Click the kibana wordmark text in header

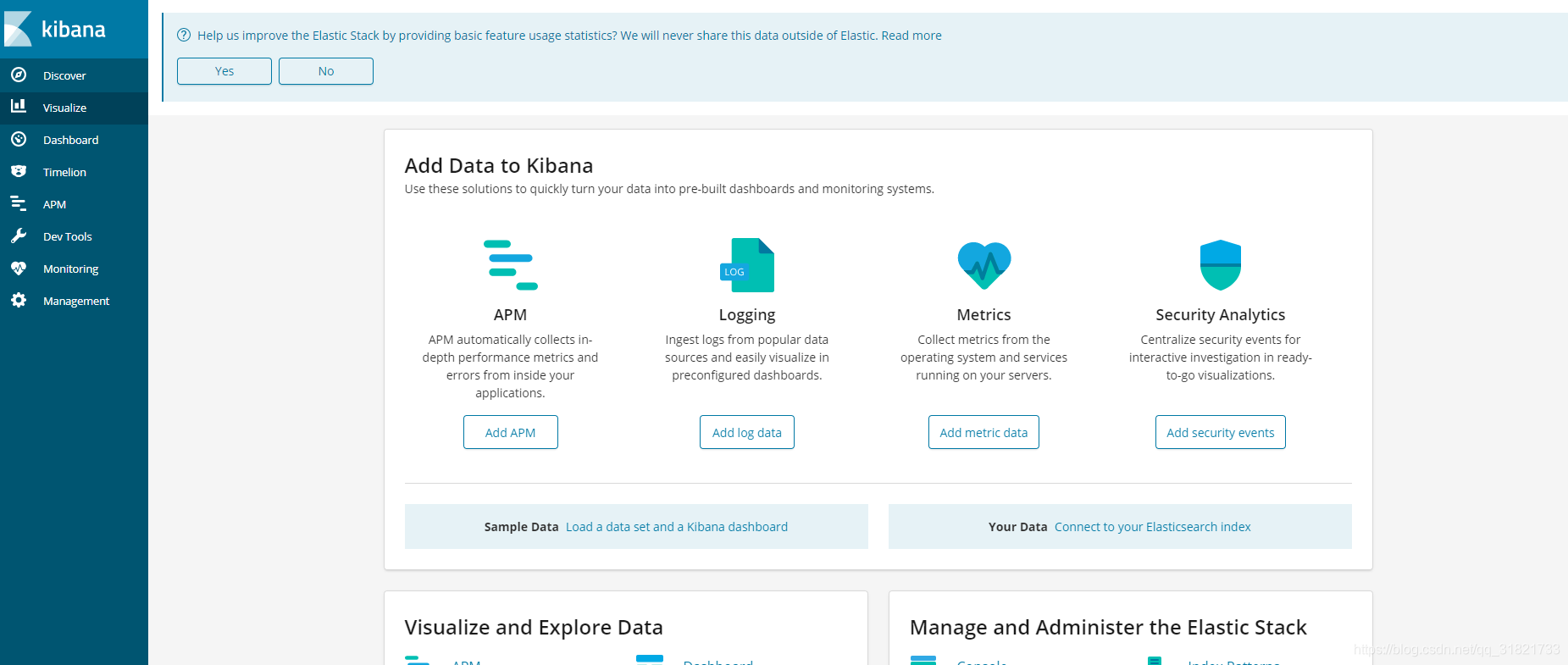pyautogui.click(x=74, y=30)
